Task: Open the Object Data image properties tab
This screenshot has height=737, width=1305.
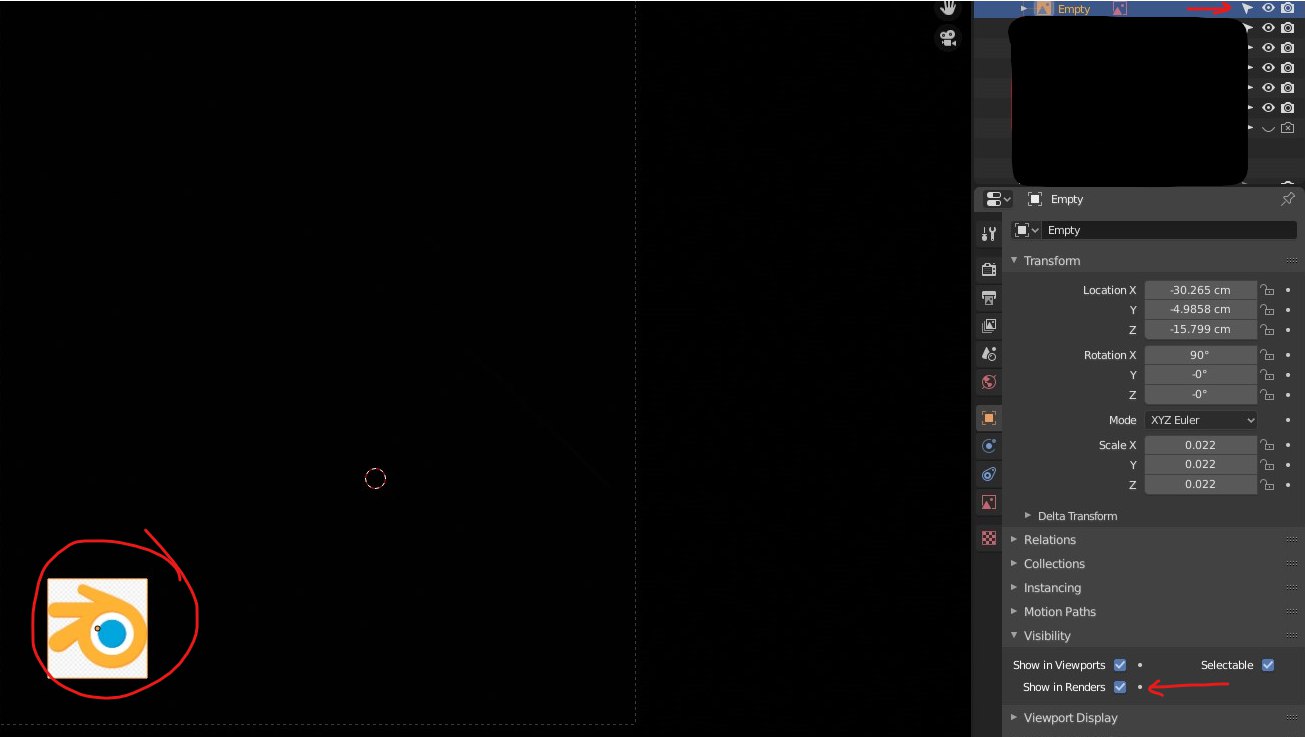Action: pyautogui.click(x=989, y=502)
